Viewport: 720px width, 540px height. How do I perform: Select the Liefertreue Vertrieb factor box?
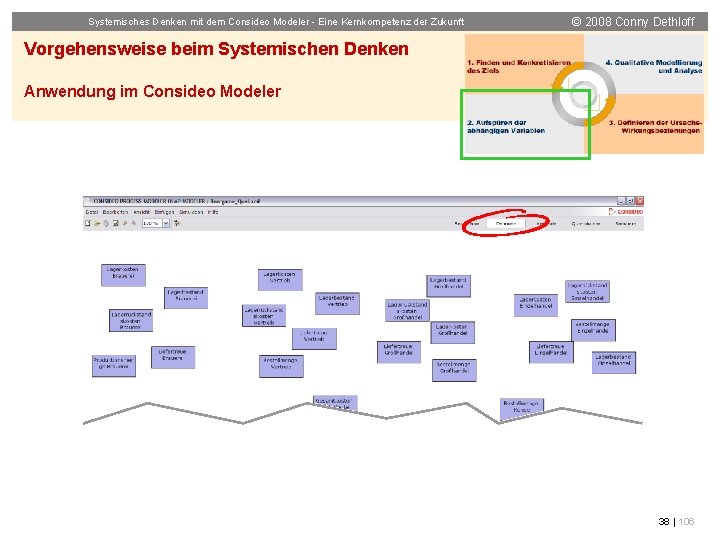pos(315,338)
